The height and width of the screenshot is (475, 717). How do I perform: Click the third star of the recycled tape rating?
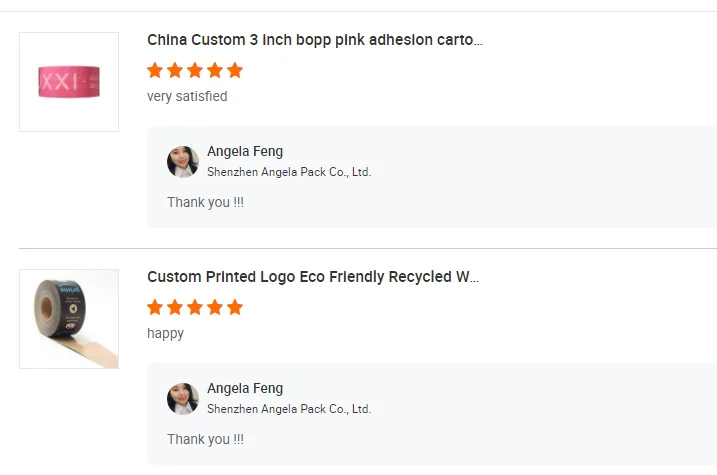point(195,307)
